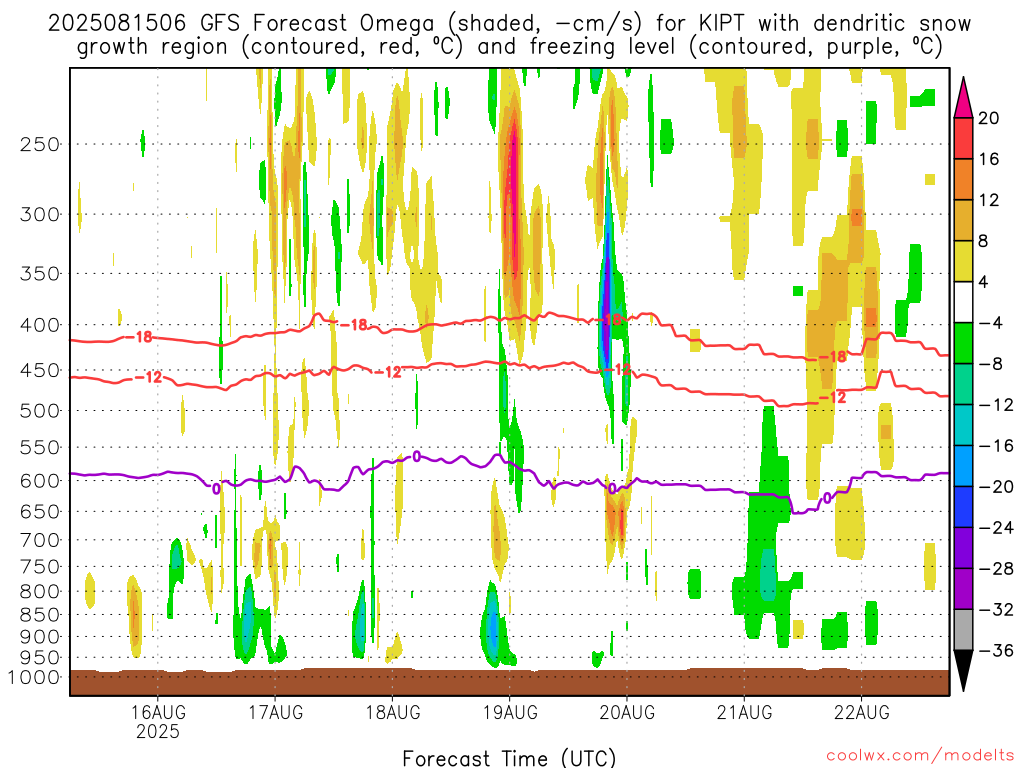Click the -18 contour label near 18AUG
Viewport: 1024px width, 768px height.
click(x=353, y=325)
